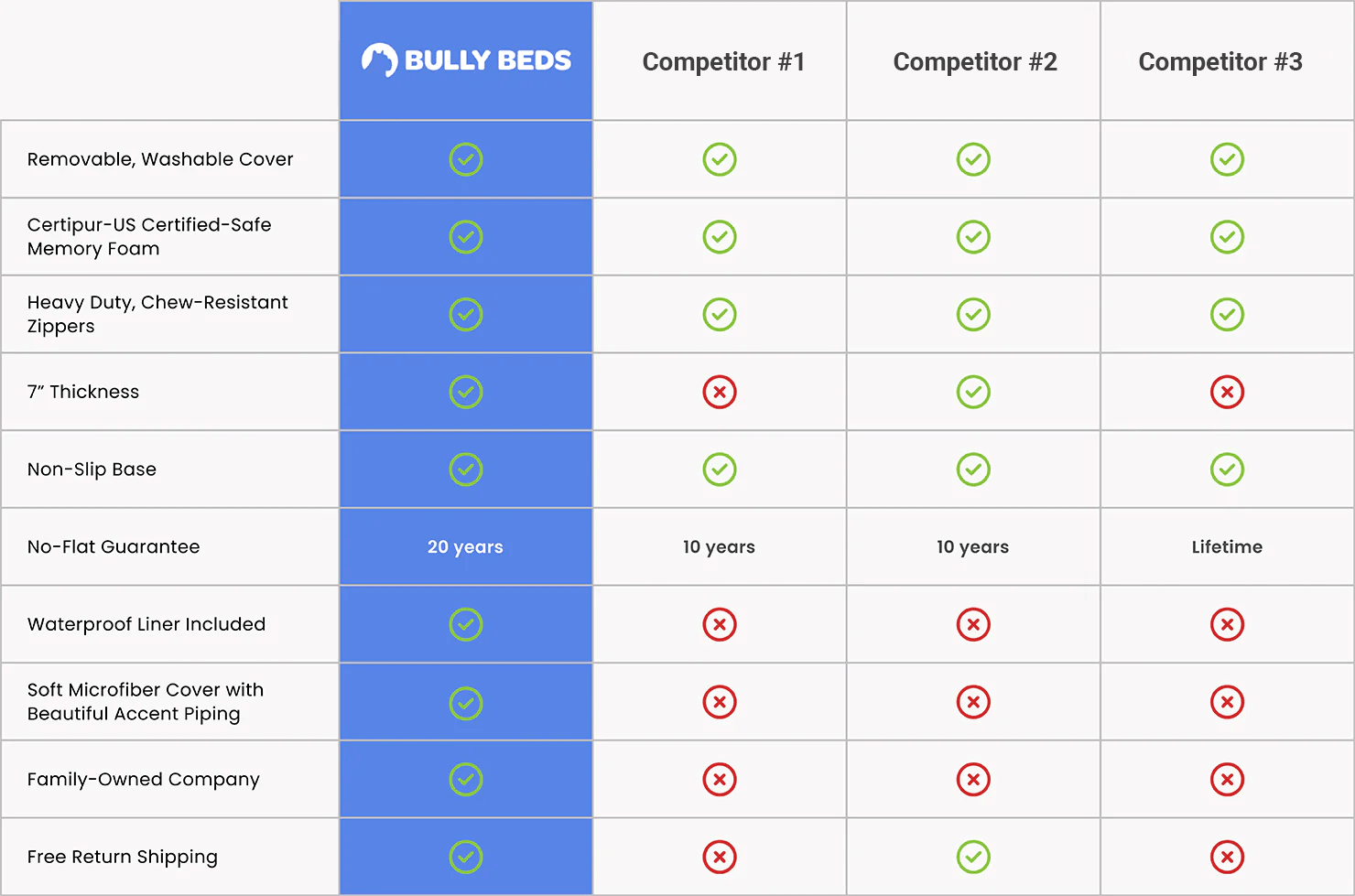Click Competitor #2 checkmark for 7" Thickness
Image resolution: width=1355 pixels, height=896 pixels.
[973, 392]
